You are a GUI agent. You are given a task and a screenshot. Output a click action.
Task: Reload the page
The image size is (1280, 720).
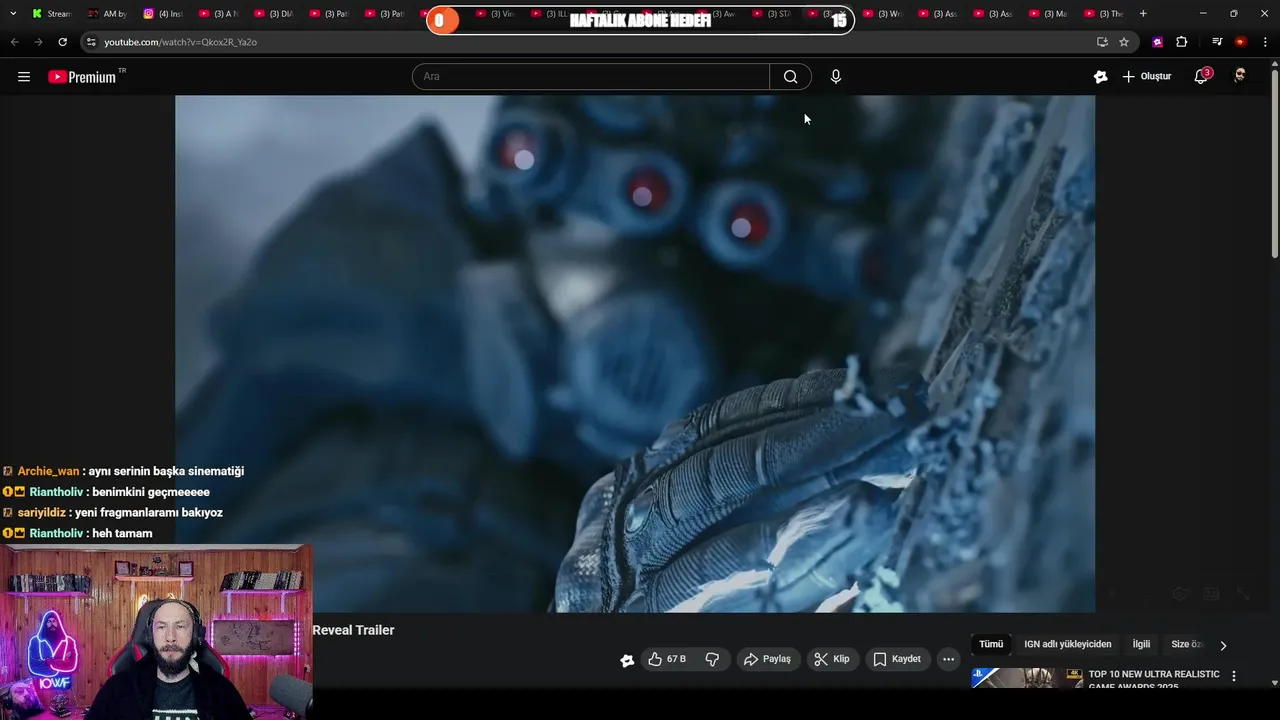(x=62, y=42)
